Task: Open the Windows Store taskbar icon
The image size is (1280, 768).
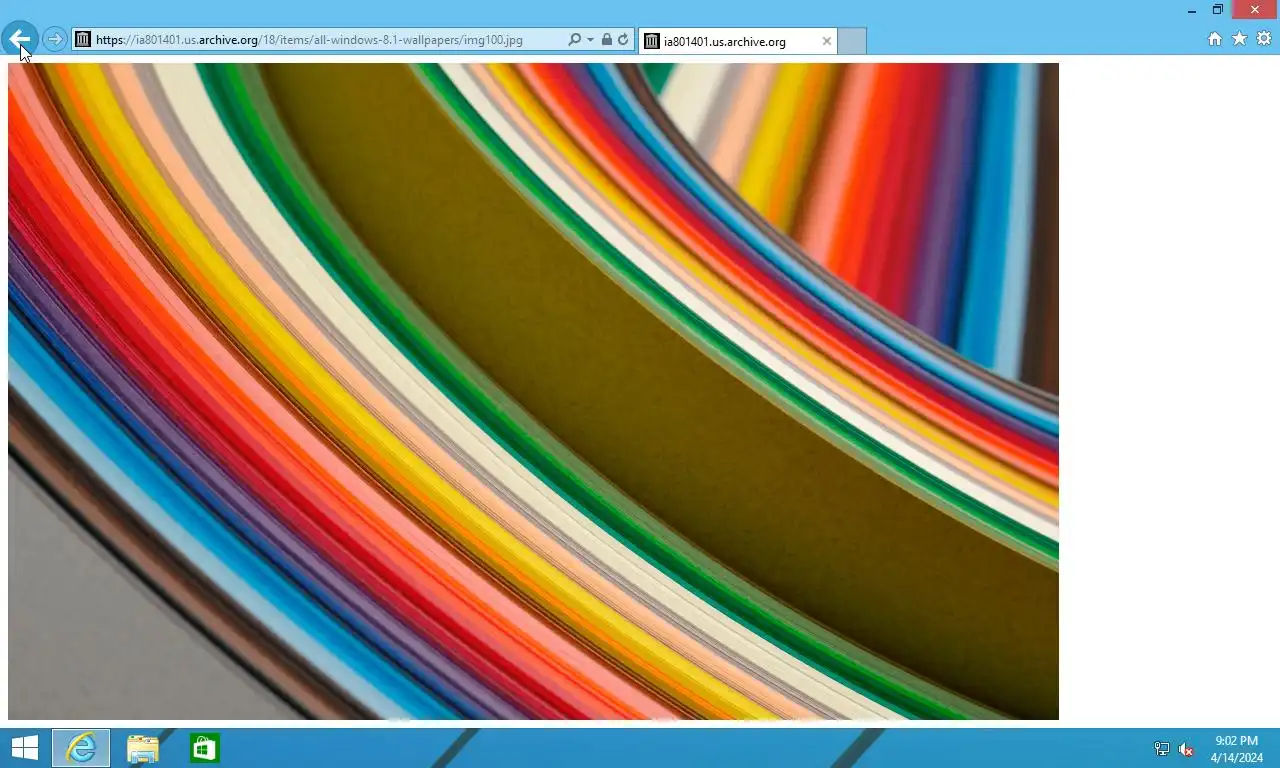Action: point(205,748)
